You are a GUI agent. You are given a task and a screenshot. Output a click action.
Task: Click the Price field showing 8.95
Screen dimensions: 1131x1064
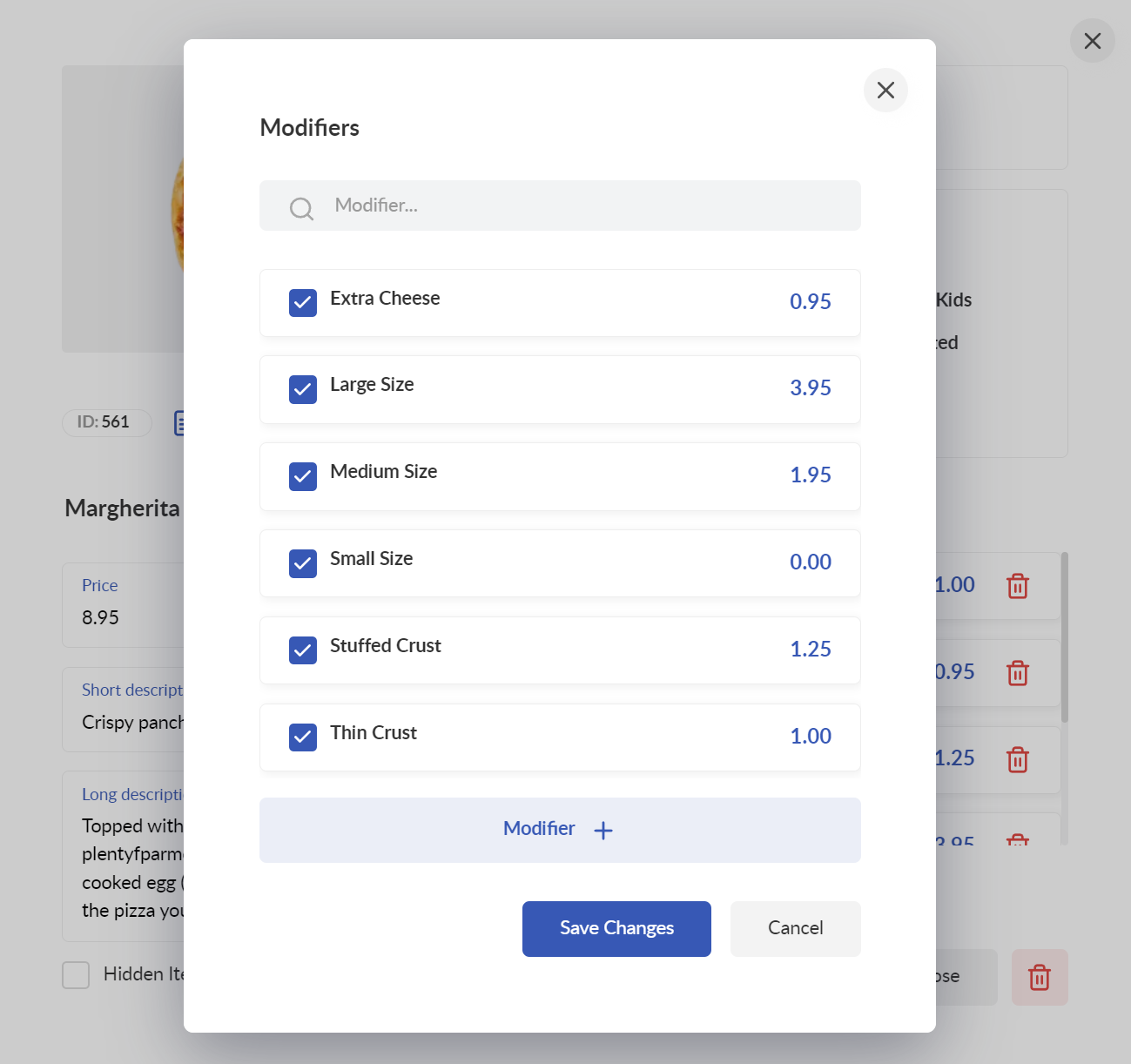point(123,605)
